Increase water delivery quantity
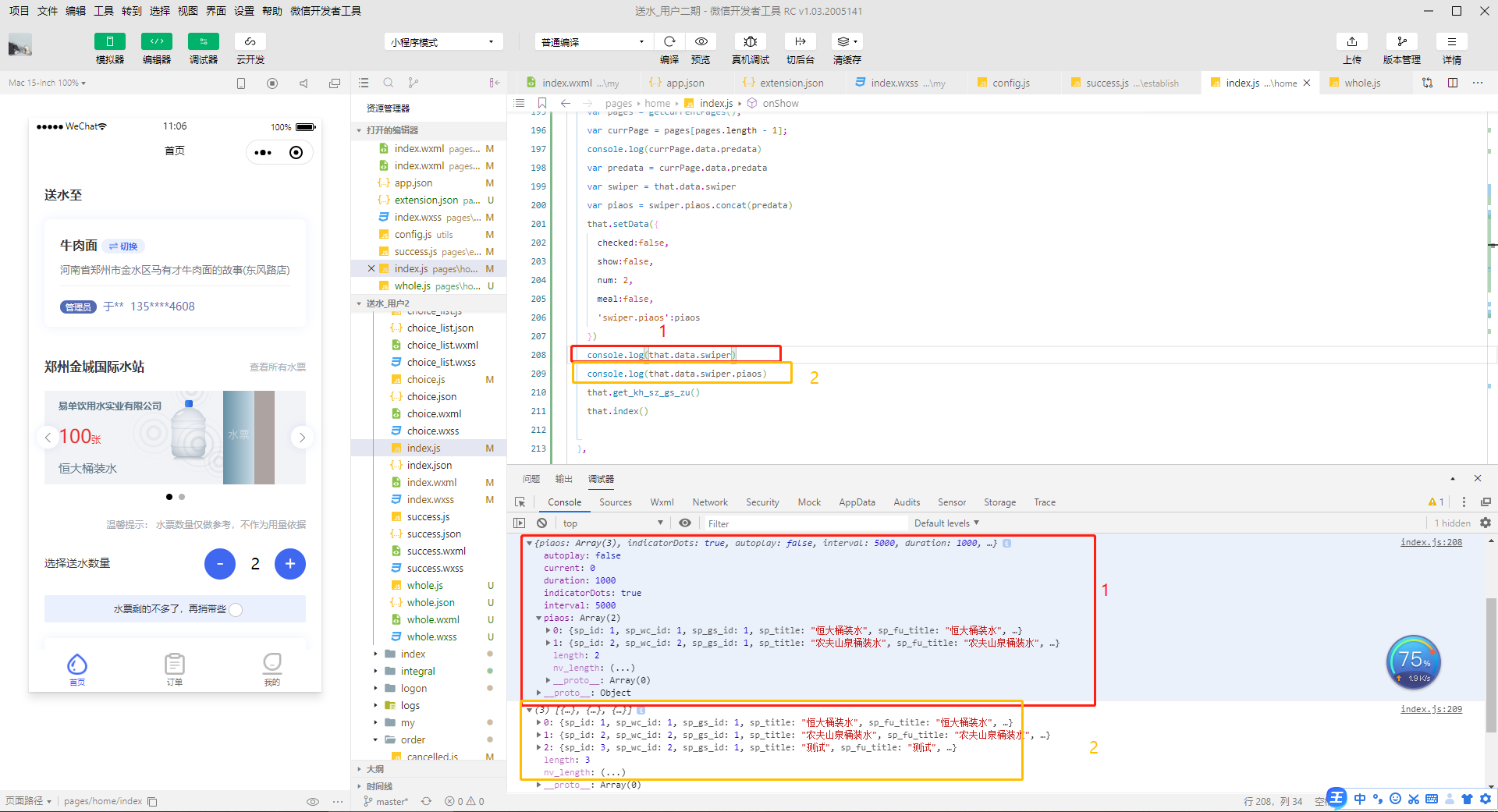This screenshot has width=1498, height=812. (290, 564)
